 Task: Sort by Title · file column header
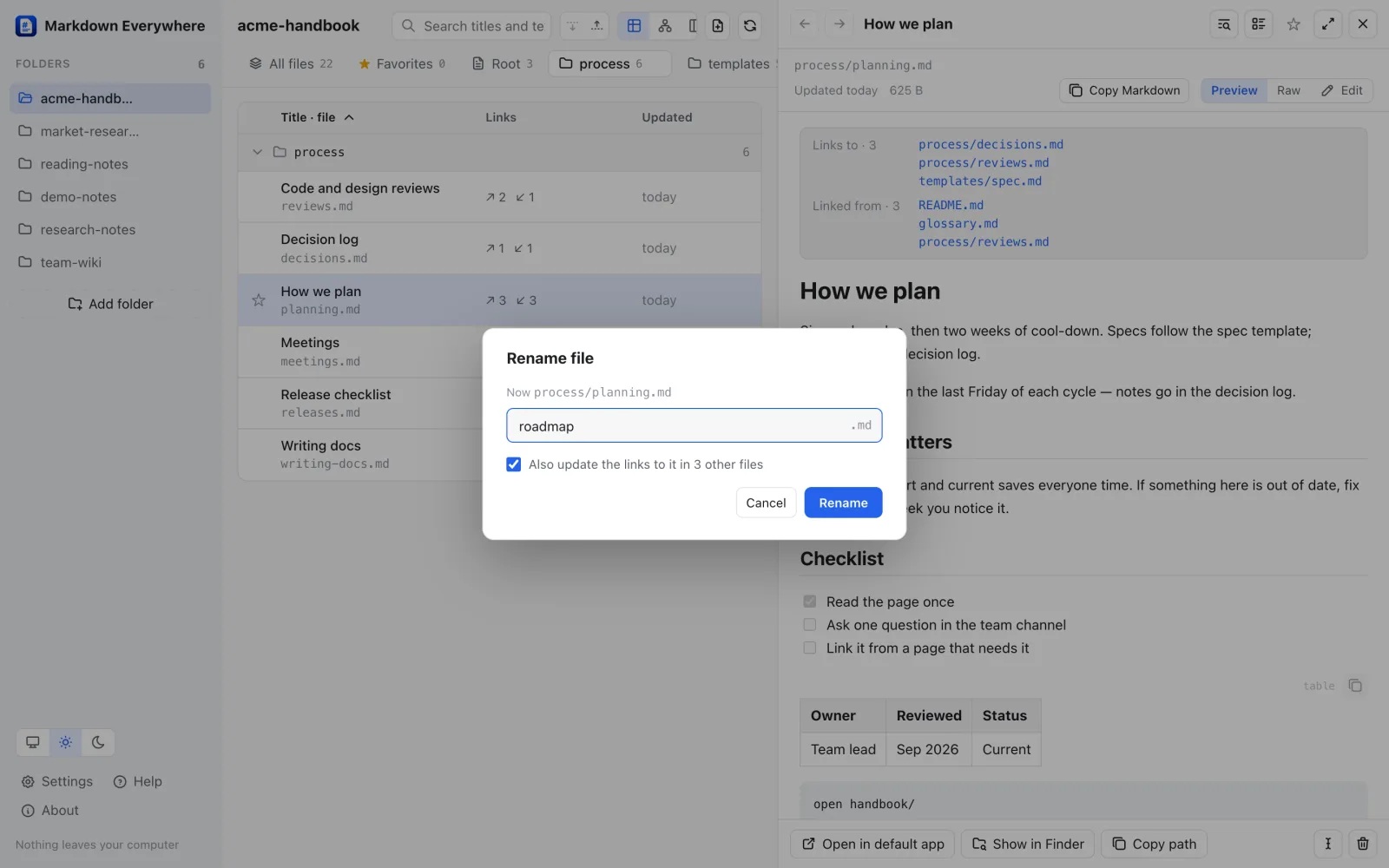coord(317,117)
